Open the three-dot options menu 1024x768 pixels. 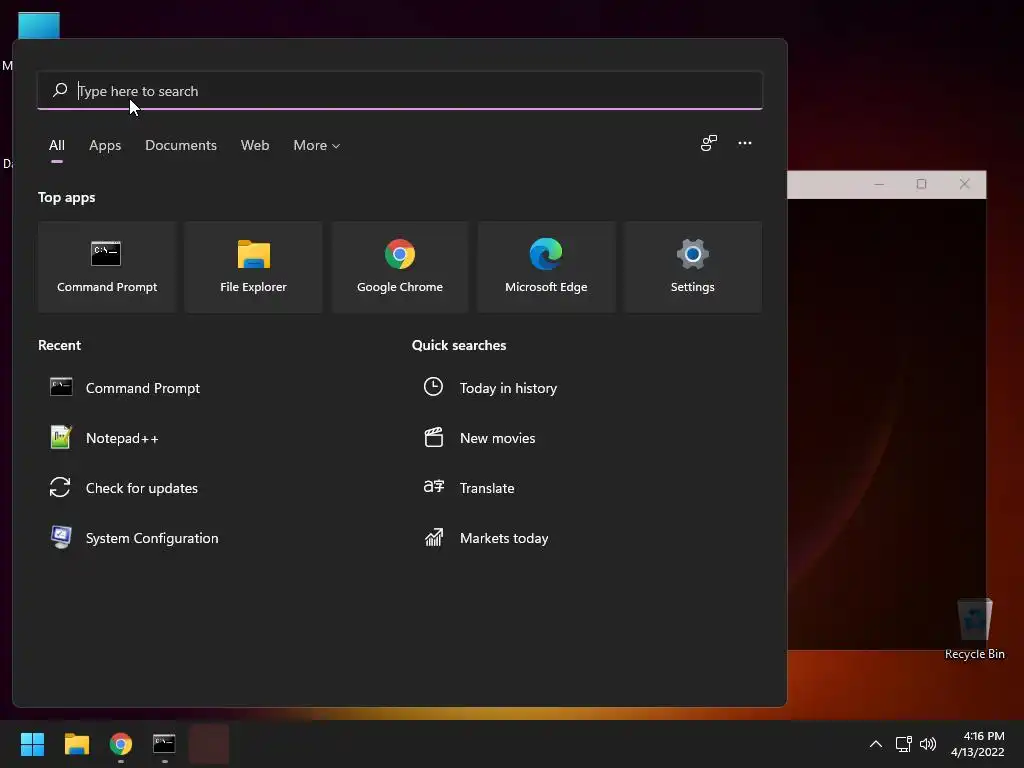click(744, 143)
